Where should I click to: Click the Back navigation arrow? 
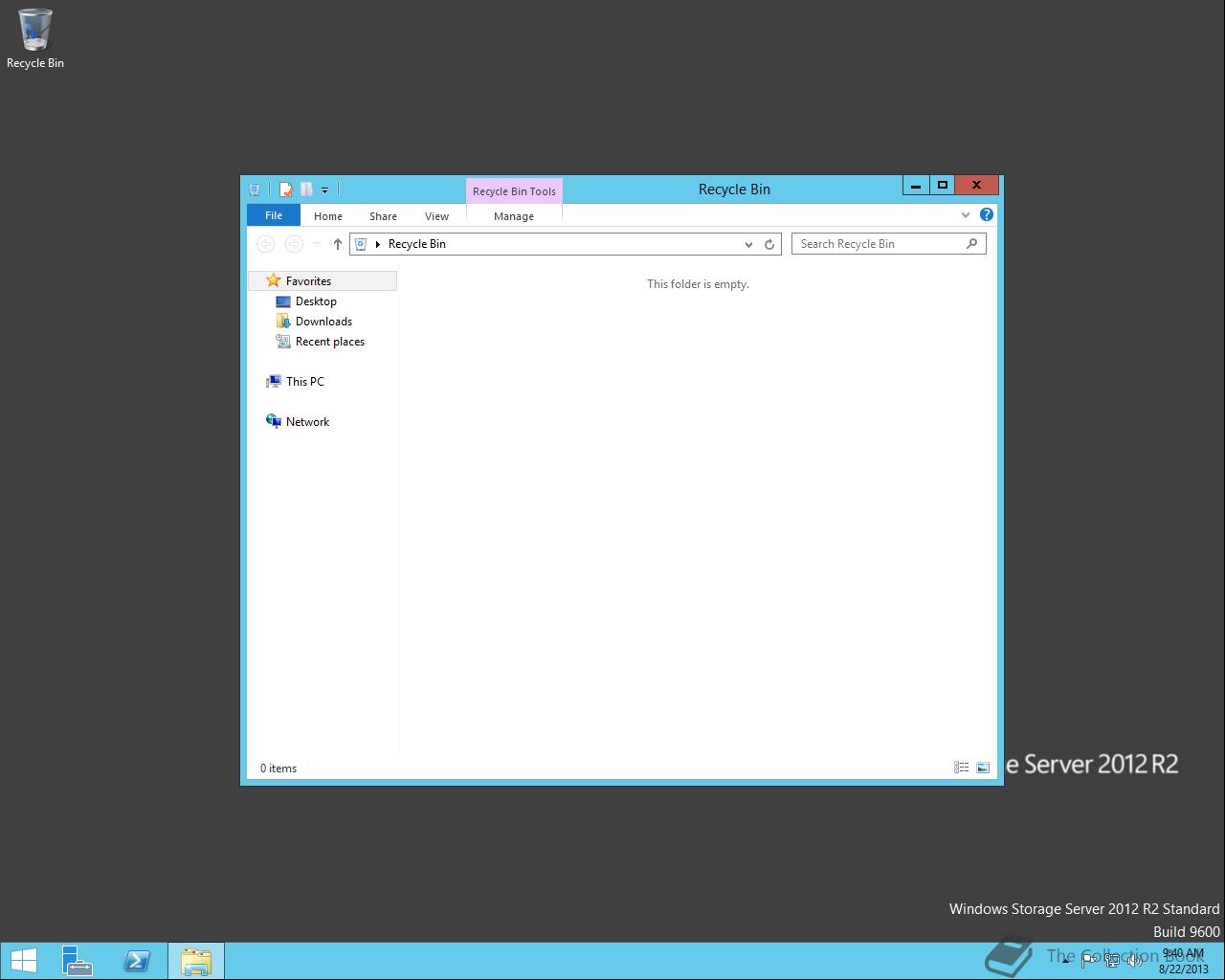(x=265, y=244)
